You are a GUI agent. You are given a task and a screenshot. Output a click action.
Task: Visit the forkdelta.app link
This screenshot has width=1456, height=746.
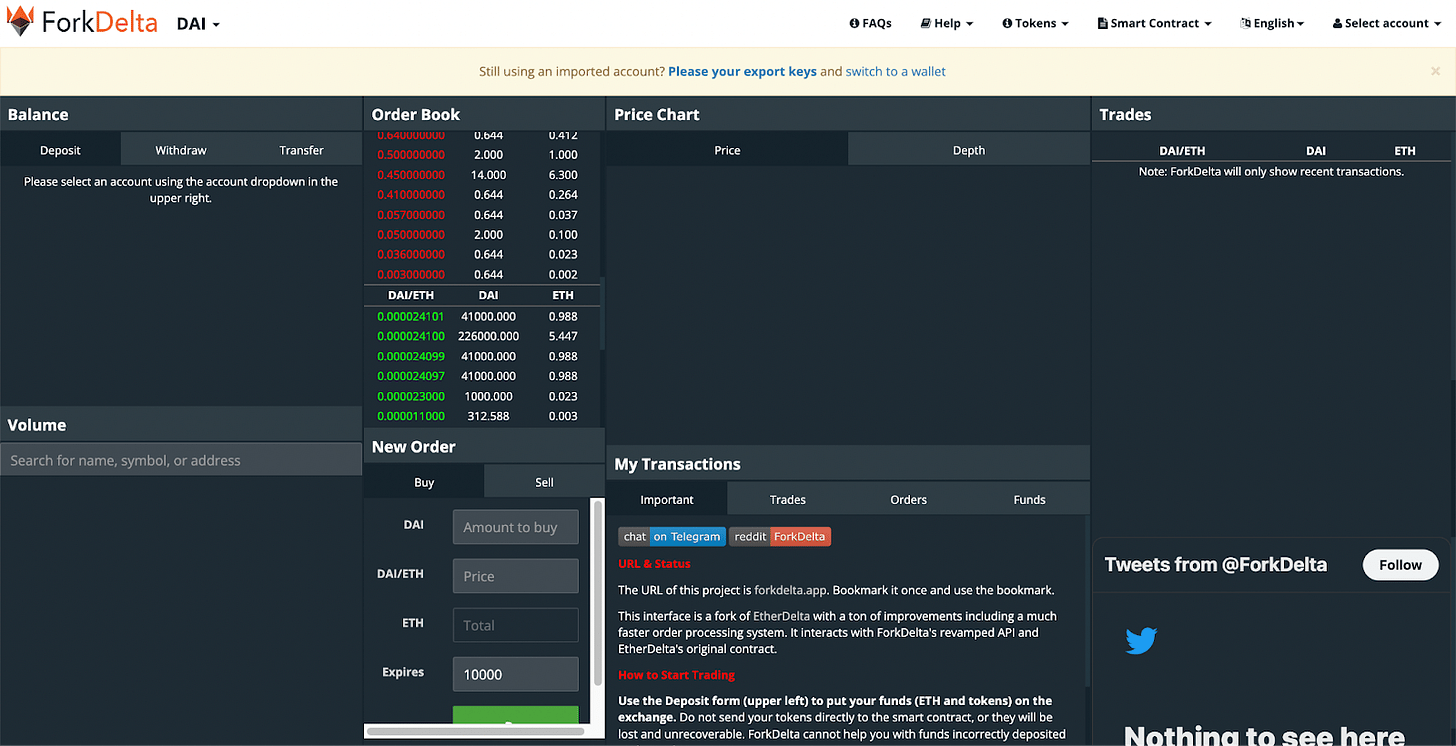pos(791,590)
